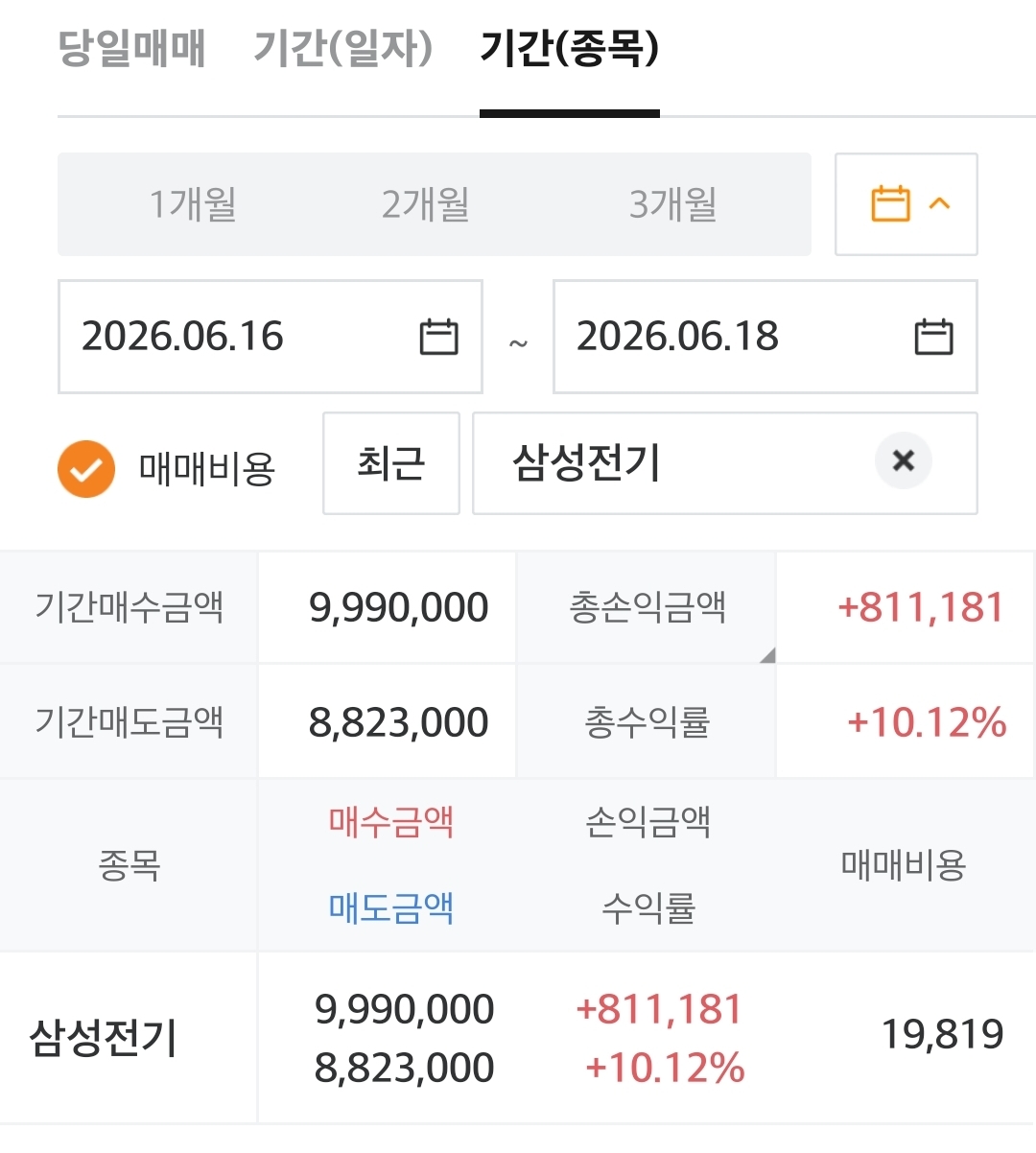The image size is (1036, 1153).
Task: Open calendar picker for end date 2026.06.18
Action: tap(933, 337)
